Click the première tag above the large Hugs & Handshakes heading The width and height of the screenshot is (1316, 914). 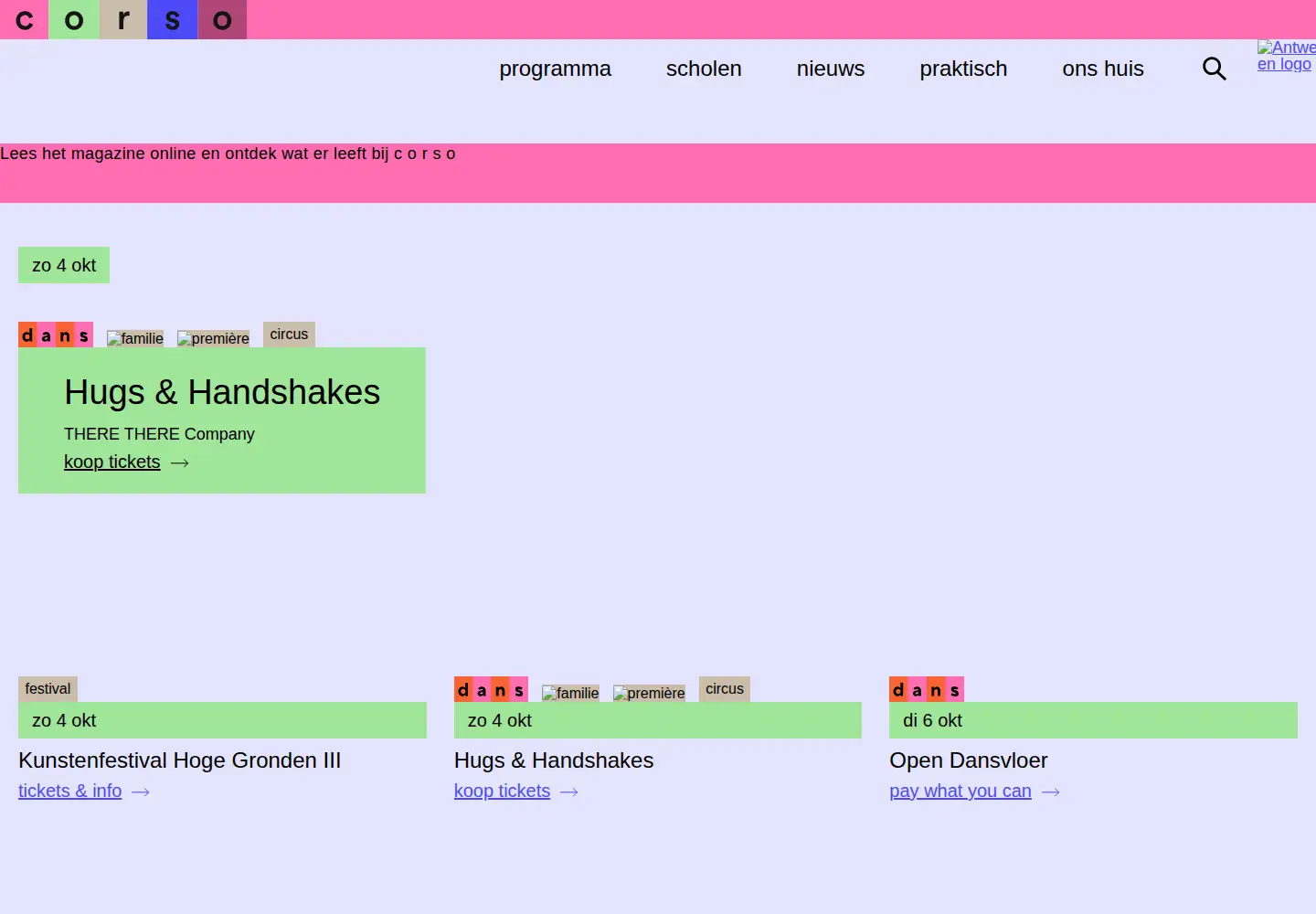pyautogui.click(x=213, y=338)
